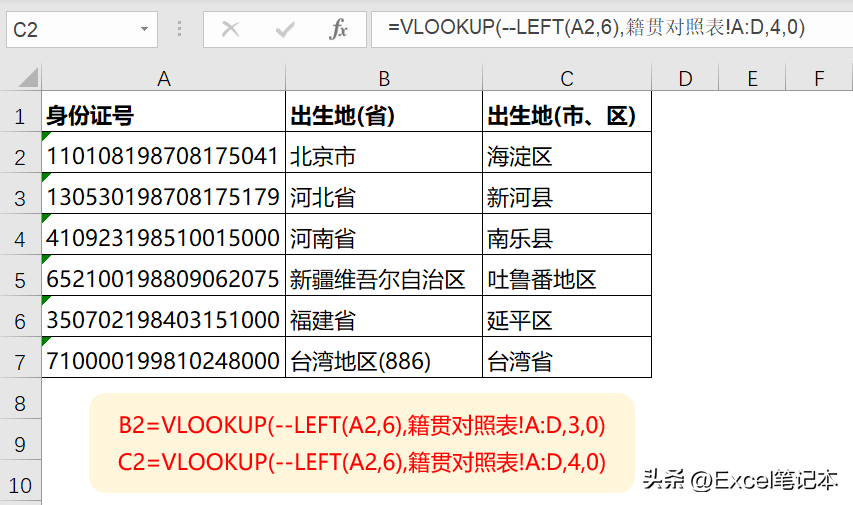Click cell 130530198708175179
853x505 pixels.
pos(164,193)
